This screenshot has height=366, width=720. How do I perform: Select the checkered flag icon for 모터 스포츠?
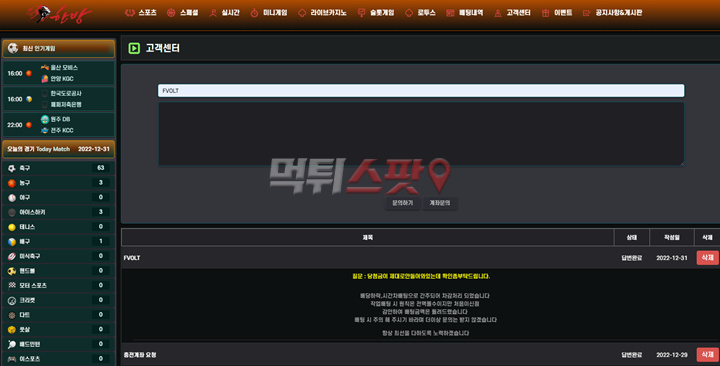(12, 286)
